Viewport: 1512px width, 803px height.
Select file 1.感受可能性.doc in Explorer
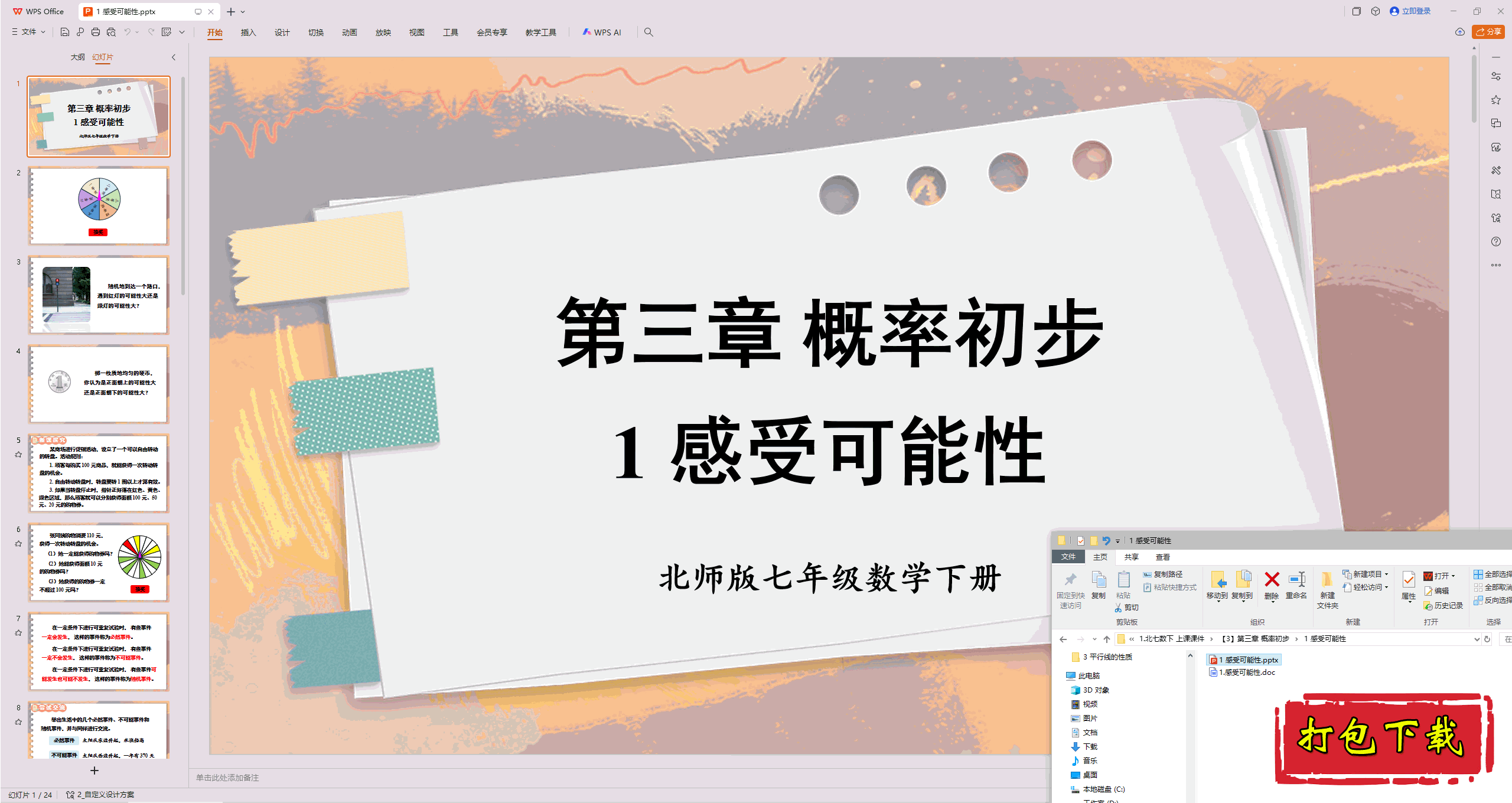[x=1242, y=673]
